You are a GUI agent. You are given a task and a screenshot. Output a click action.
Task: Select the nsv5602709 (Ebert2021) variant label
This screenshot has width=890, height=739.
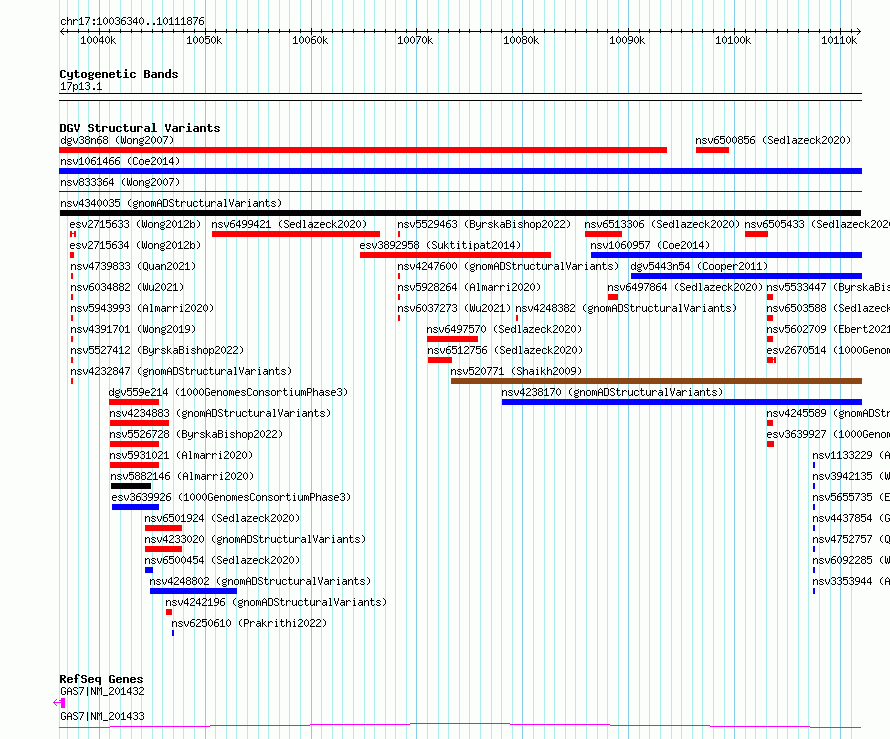point(828,329)
